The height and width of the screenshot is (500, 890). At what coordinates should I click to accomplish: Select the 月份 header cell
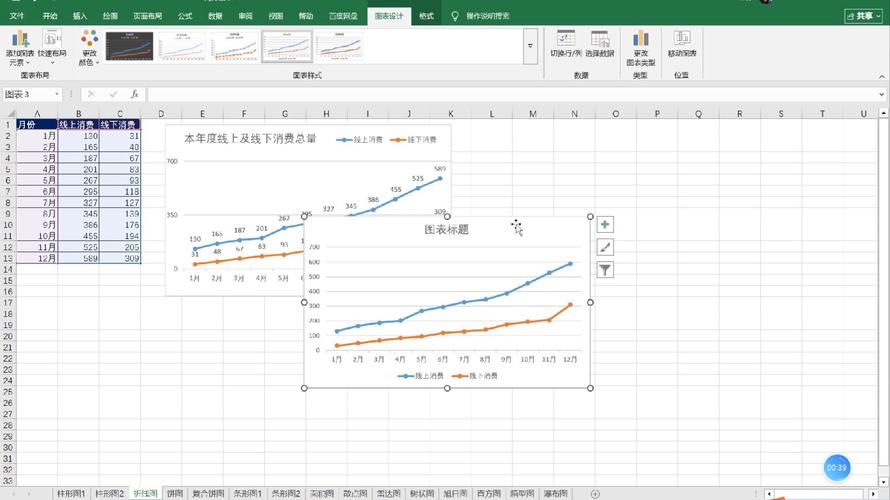tap(37, 124)
